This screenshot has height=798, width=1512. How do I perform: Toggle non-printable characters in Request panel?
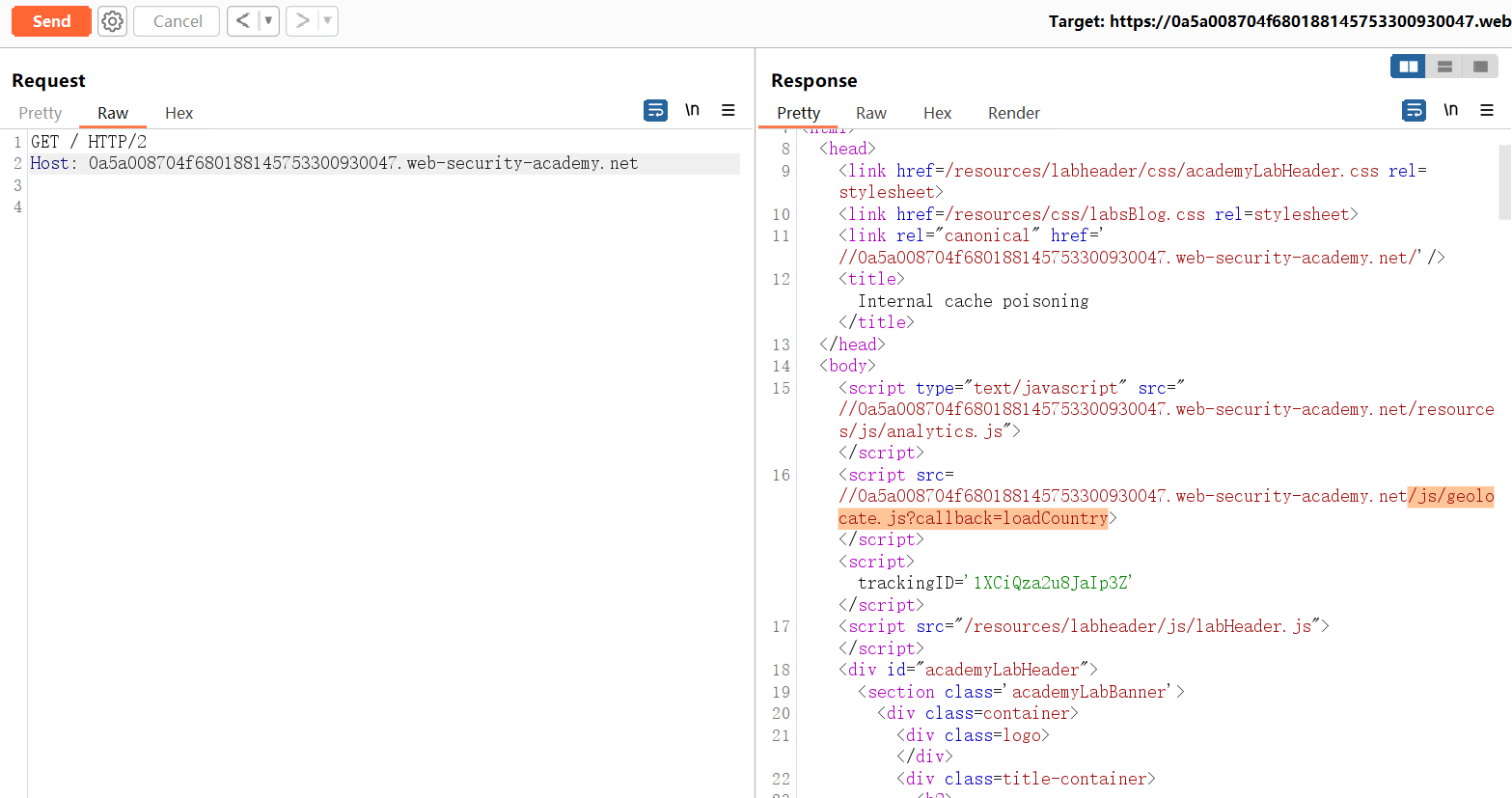692,111
